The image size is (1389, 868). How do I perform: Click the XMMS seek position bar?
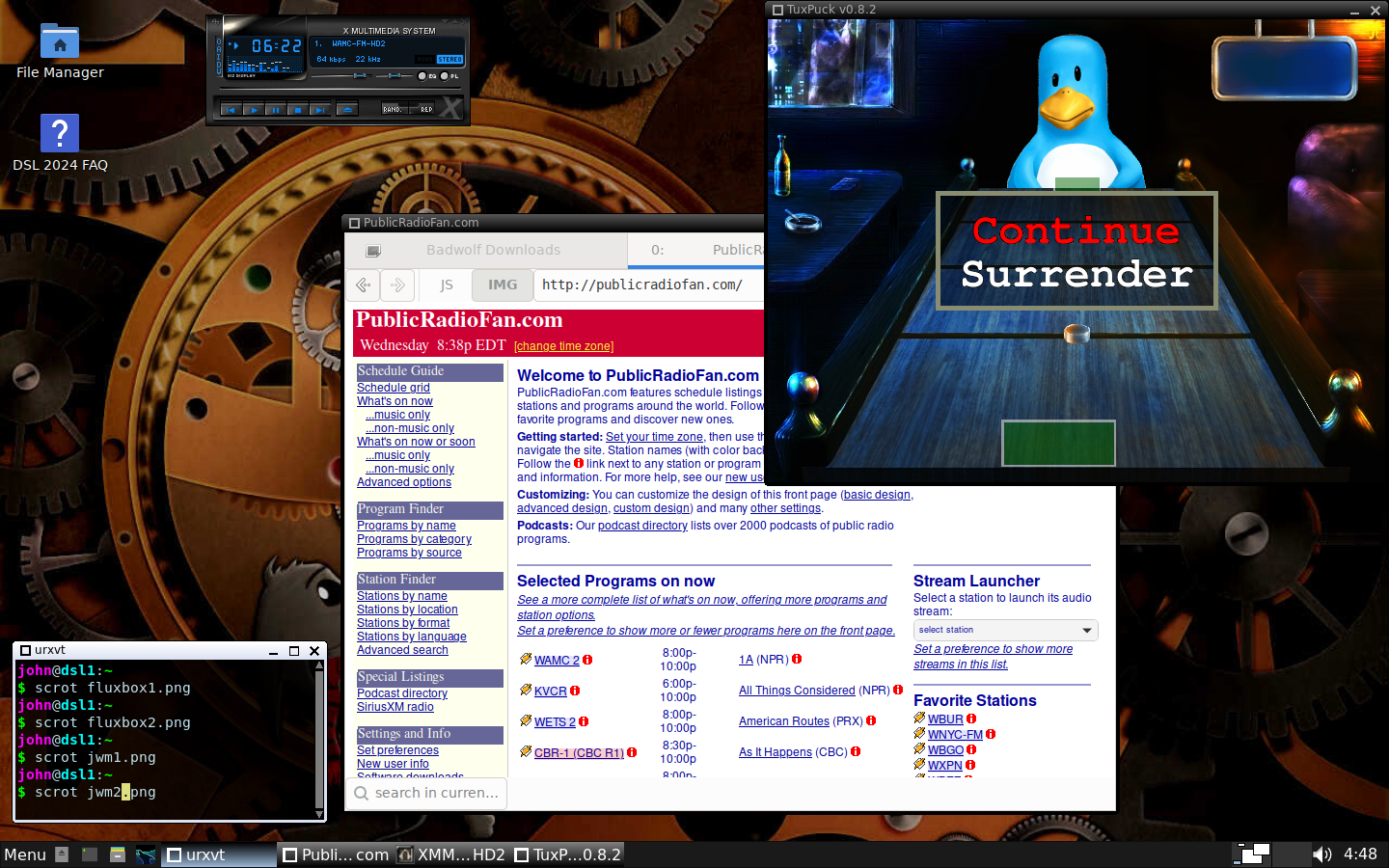tap(340, 89)
